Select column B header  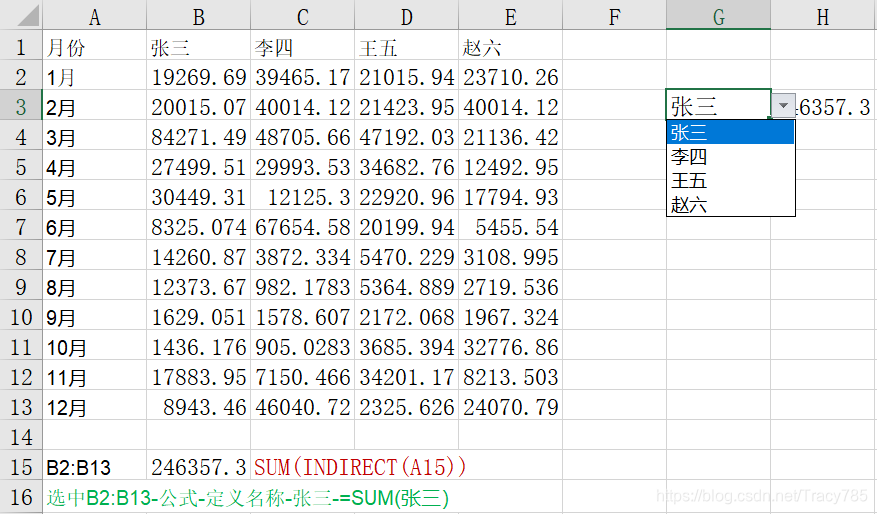[x=199, y=16]
